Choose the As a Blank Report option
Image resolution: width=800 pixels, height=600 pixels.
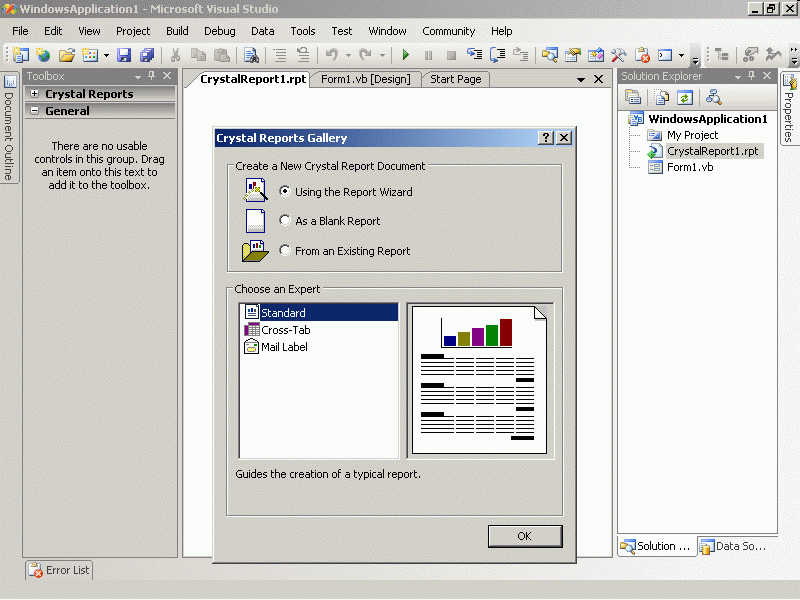[286, 221]
